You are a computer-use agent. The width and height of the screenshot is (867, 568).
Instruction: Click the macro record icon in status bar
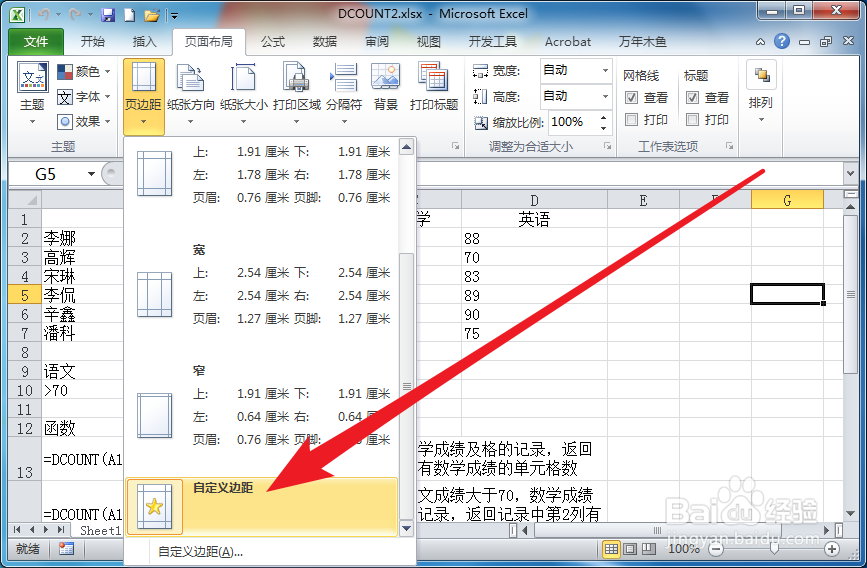coord(66,549)
